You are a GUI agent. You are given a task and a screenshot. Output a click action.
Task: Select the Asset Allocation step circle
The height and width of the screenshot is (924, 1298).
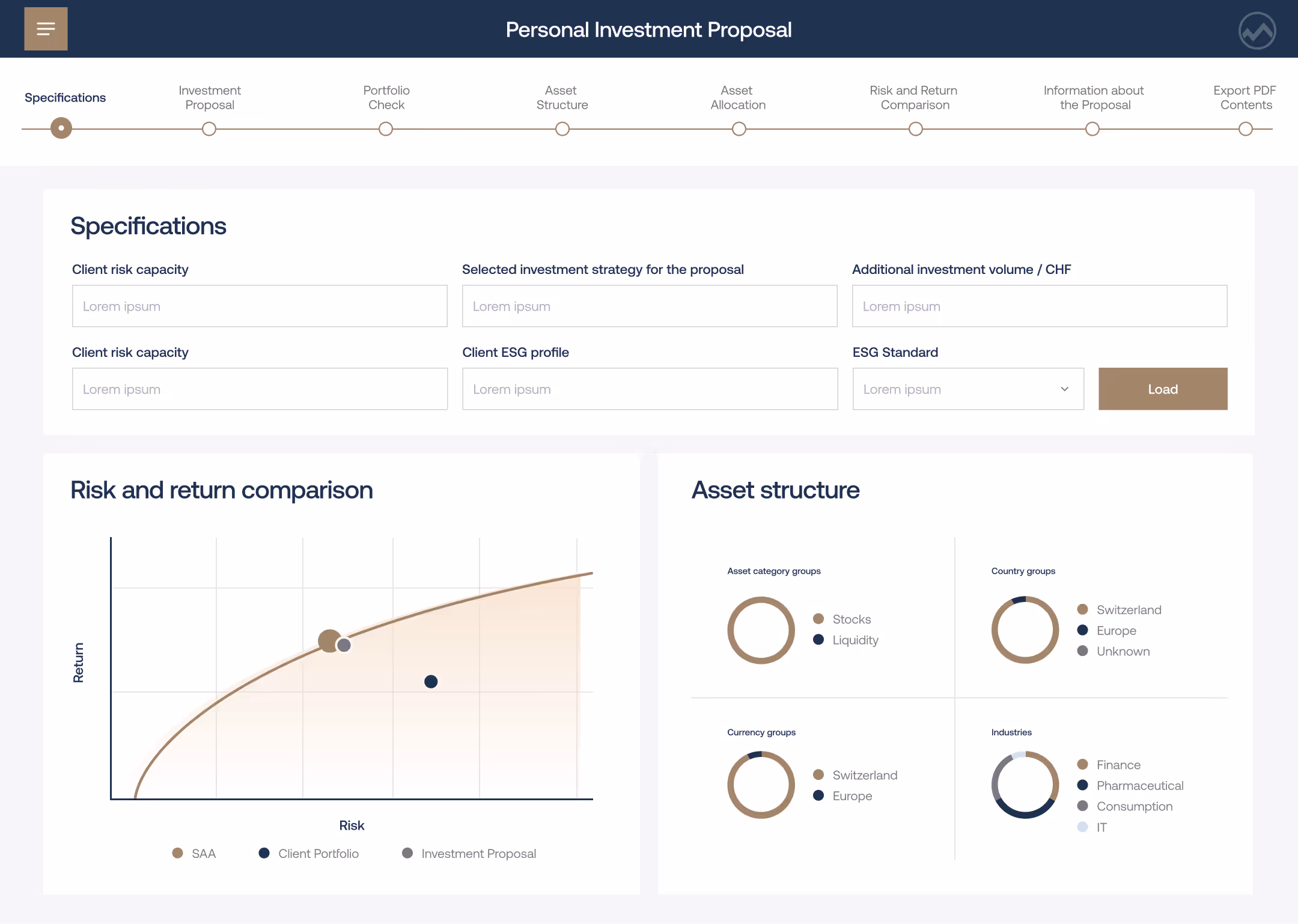click(739, 129)
